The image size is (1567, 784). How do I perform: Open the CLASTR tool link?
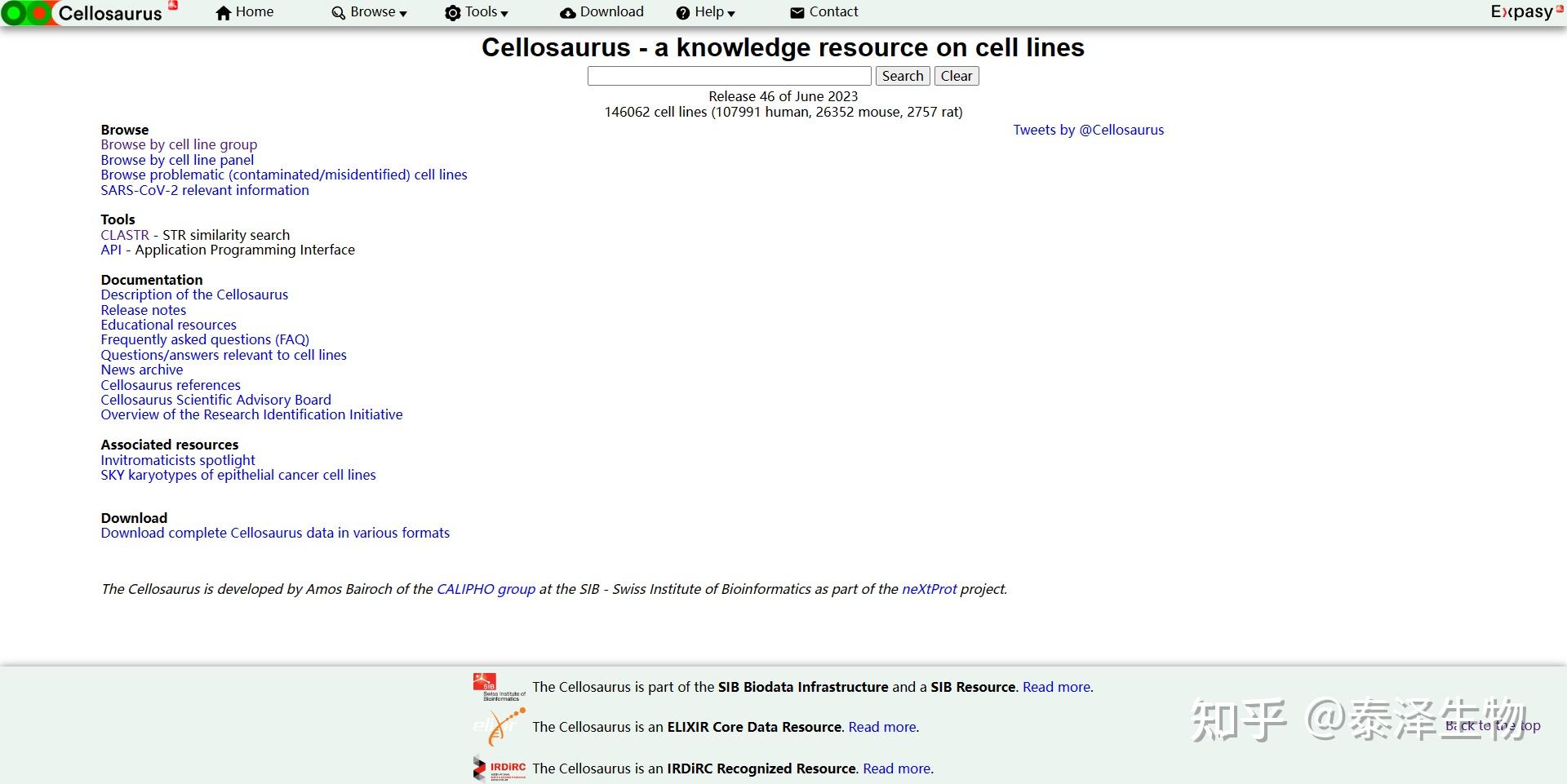[x=125, y=235]
